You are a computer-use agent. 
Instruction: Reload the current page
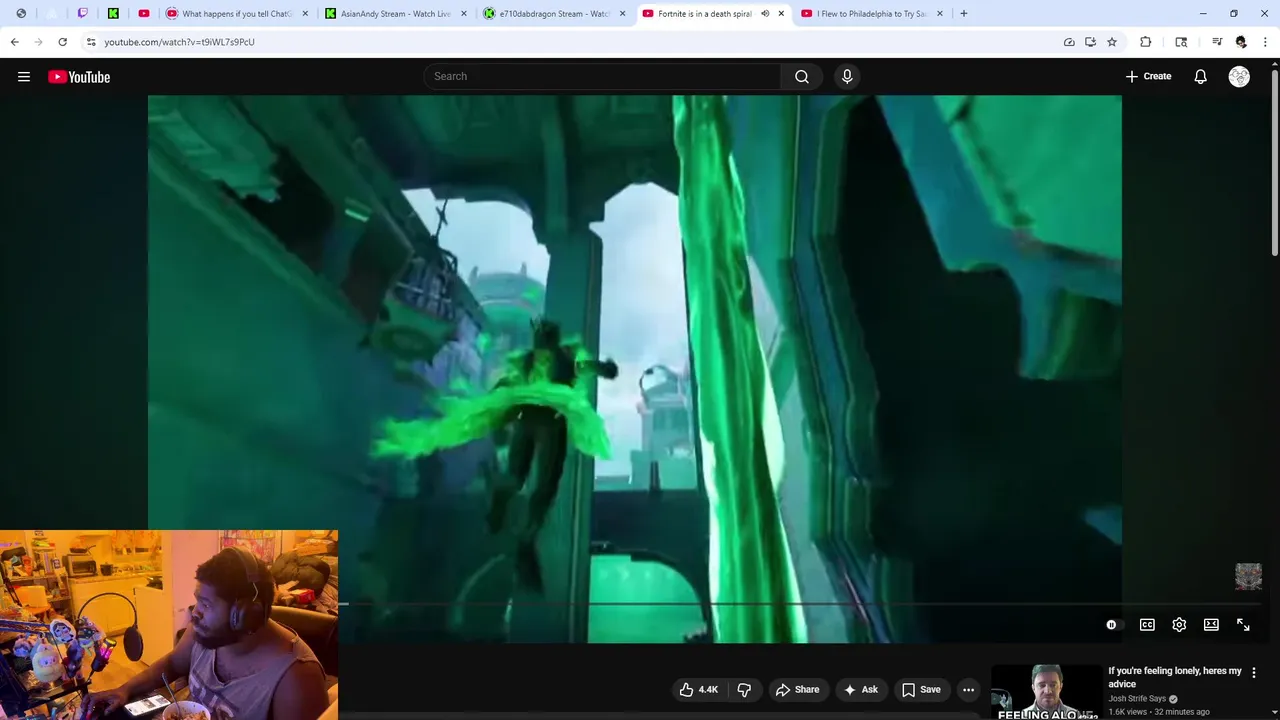click(x=63, y=42)
